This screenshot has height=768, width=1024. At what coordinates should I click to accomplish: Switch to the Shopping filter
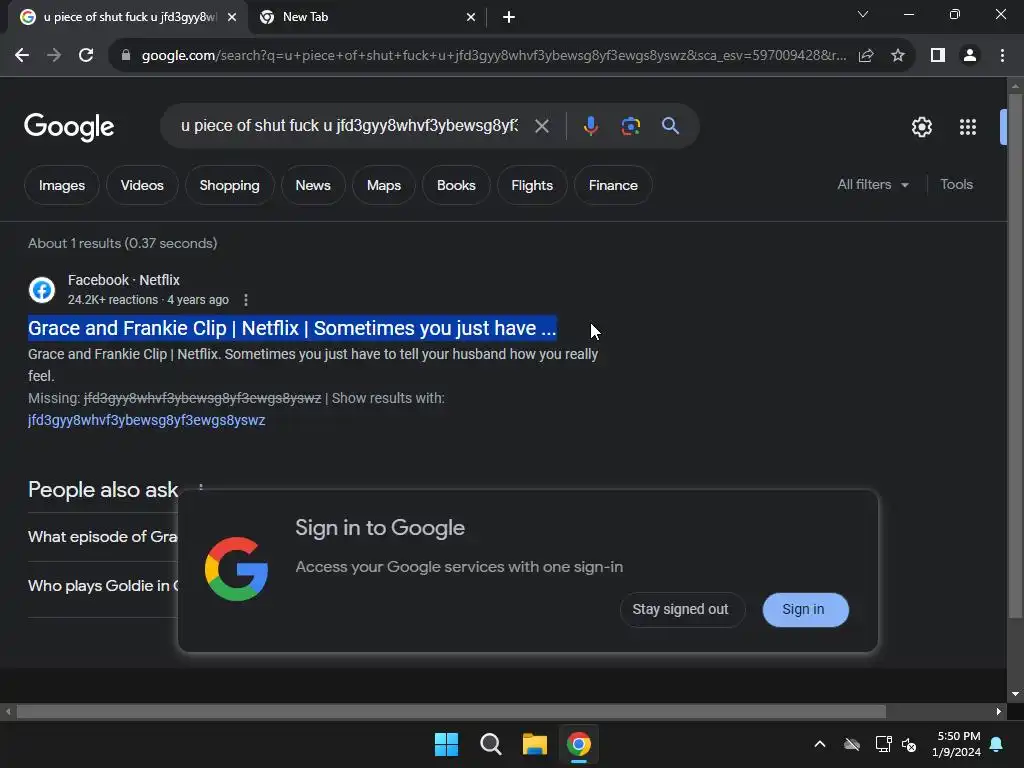pos(229,185)
